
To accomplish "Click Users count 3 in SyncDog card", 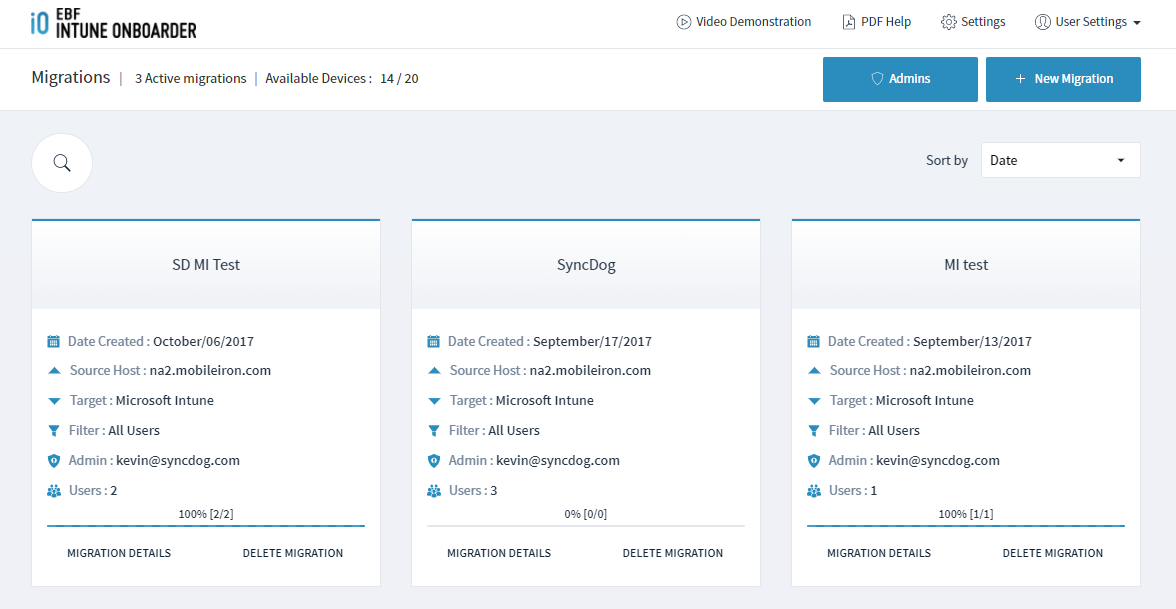I will 494,490.
